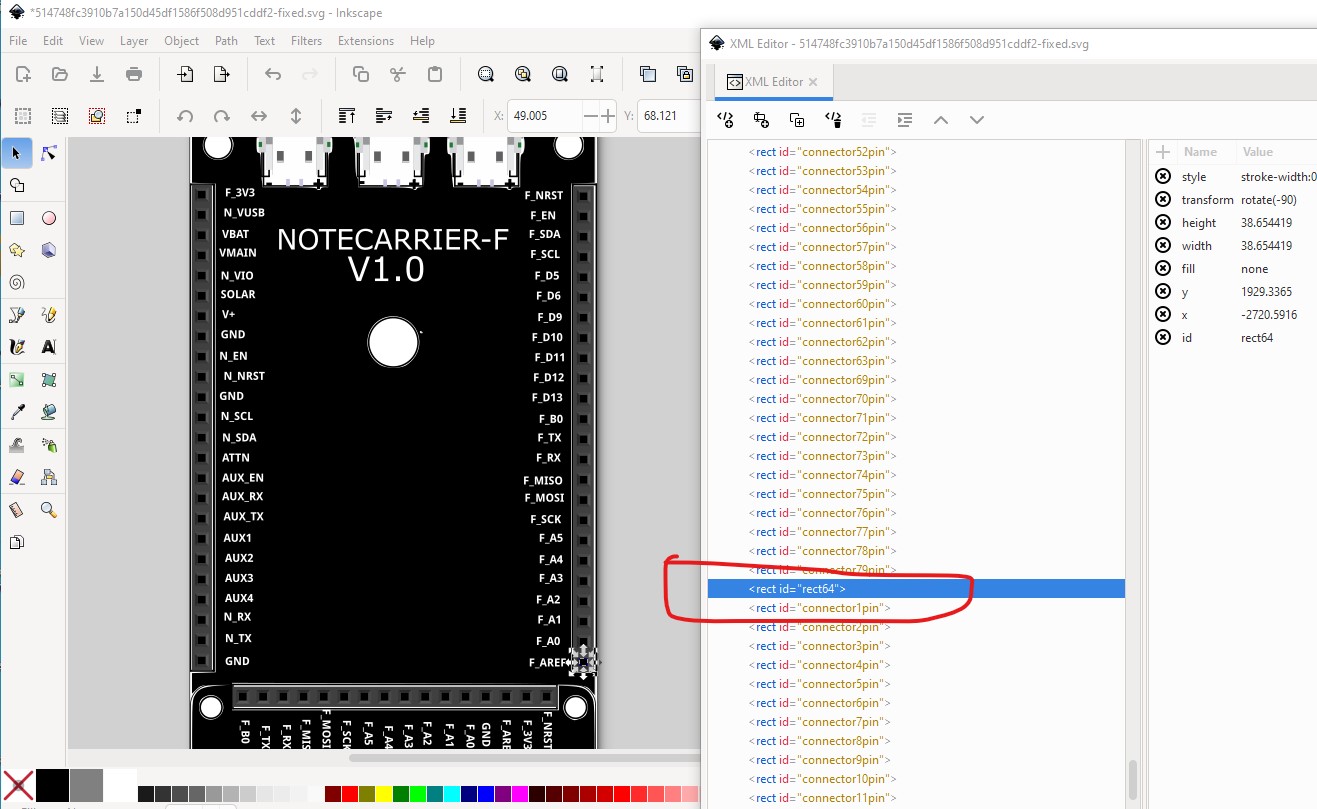This screenshot has height=809, width=1317.
Task: Zoom to fit selection icon
Action: tap(486, 74)
